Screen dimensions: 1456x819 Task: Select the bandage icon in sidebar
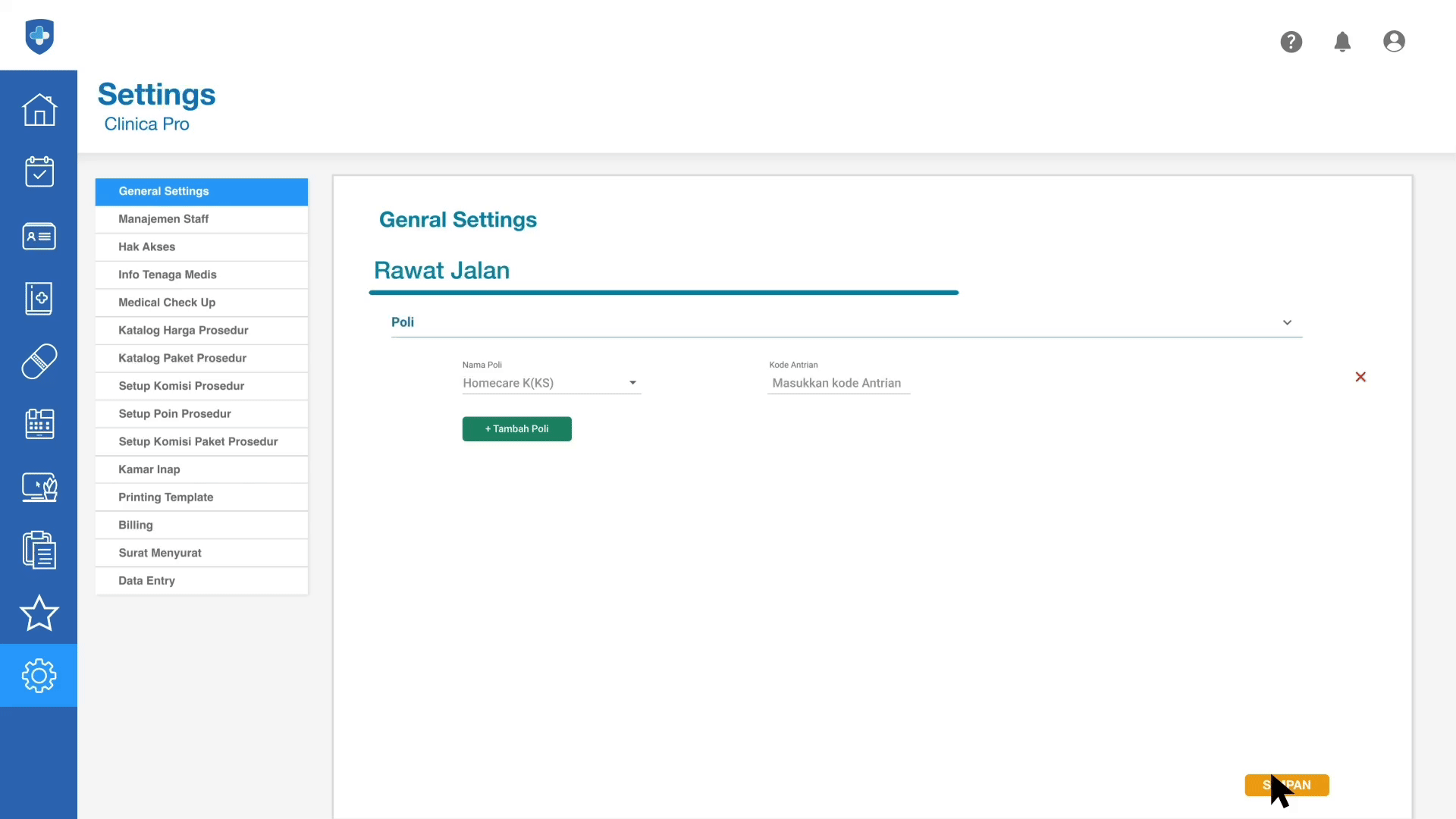39,361
